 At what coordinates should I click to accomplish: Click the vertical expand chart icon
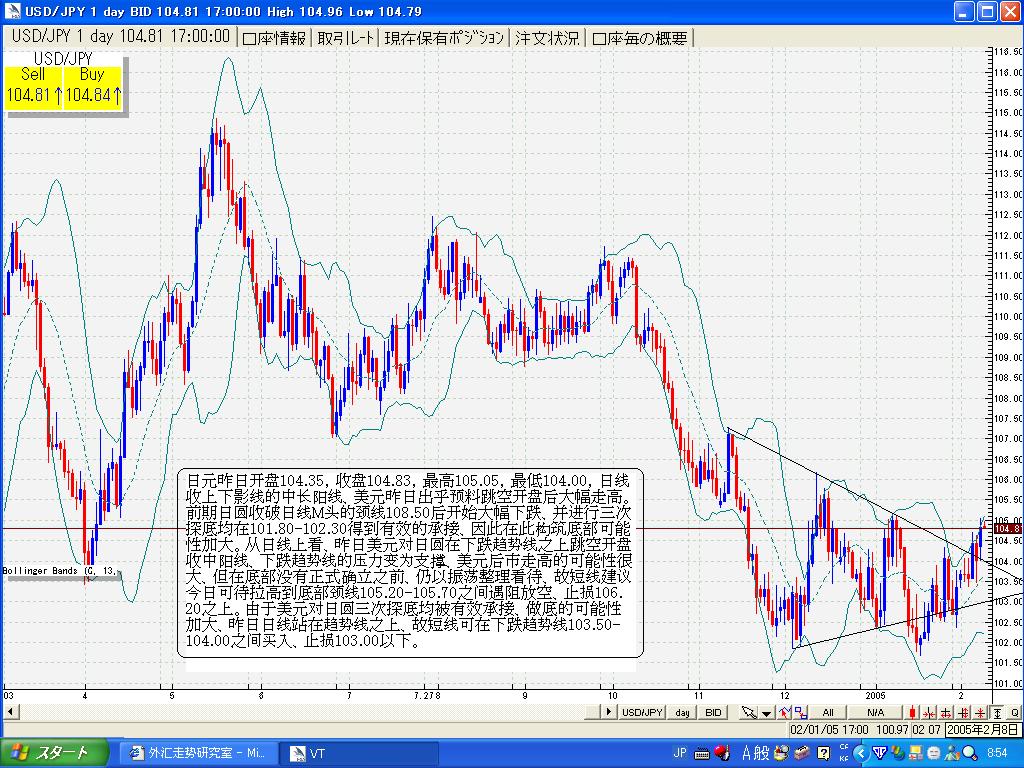[x=963, y=712]
